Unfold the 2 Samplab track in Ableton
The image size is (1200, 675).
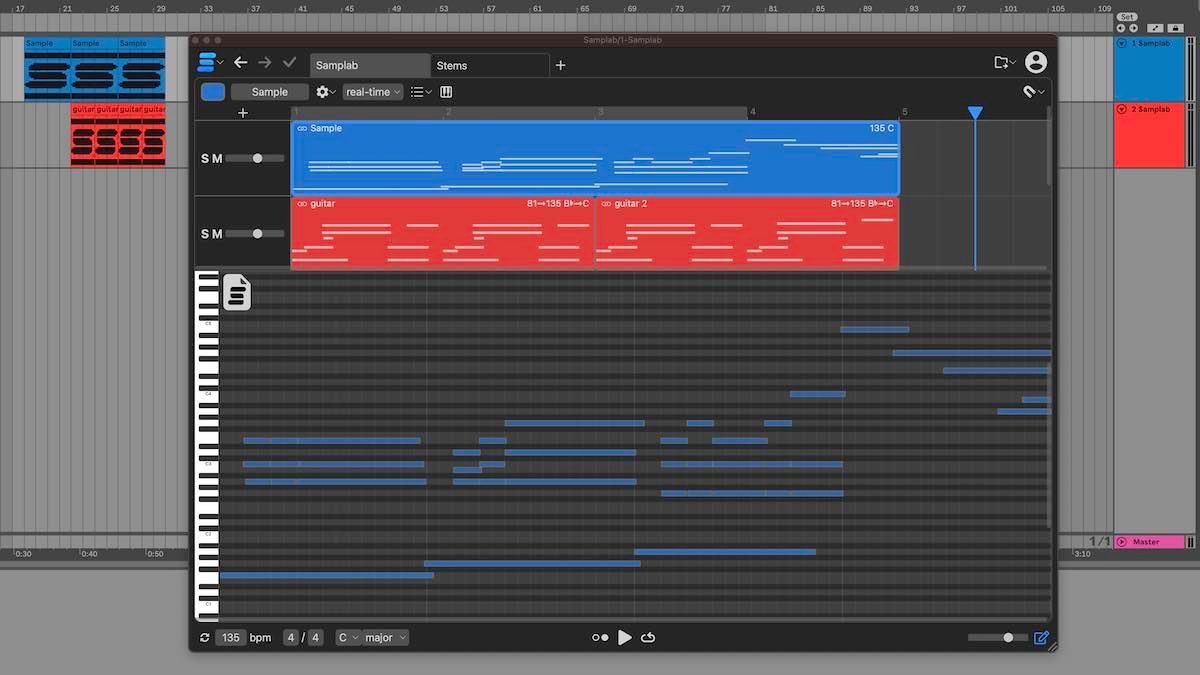(1121, 108)
